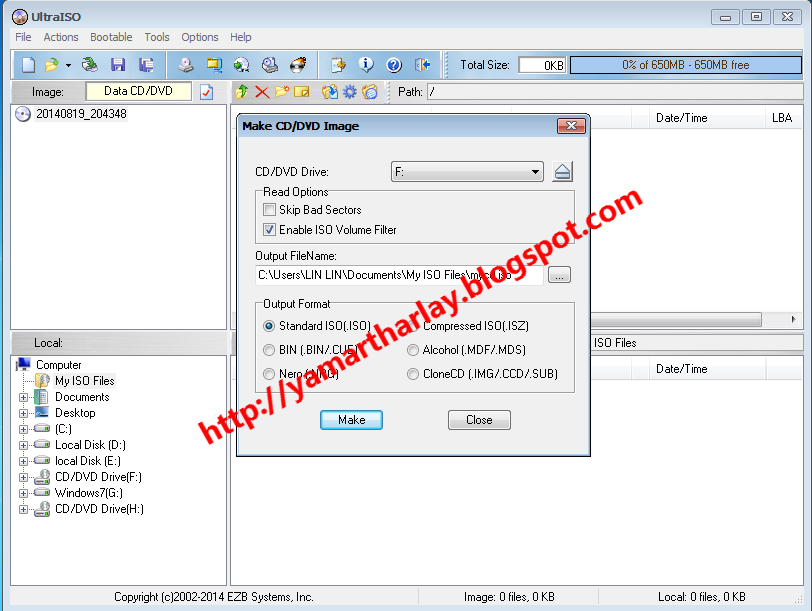This screenshot has width=812, height=611.
Task: Click the New Folder icon
Action: 282,92
